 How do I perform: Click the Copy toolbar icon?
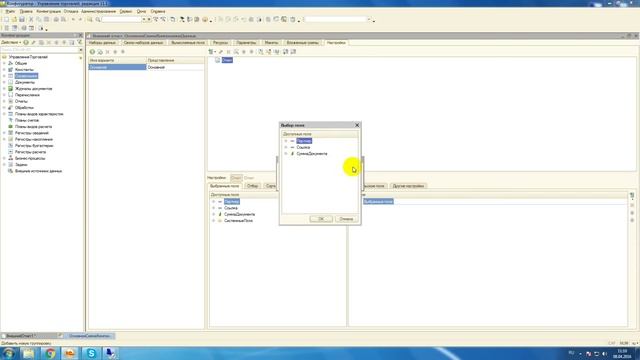[39, 20]
